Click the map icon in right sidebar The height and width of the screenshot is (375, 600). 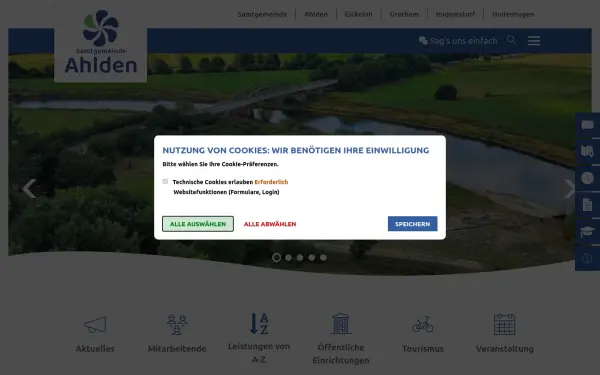pos(587,151)
